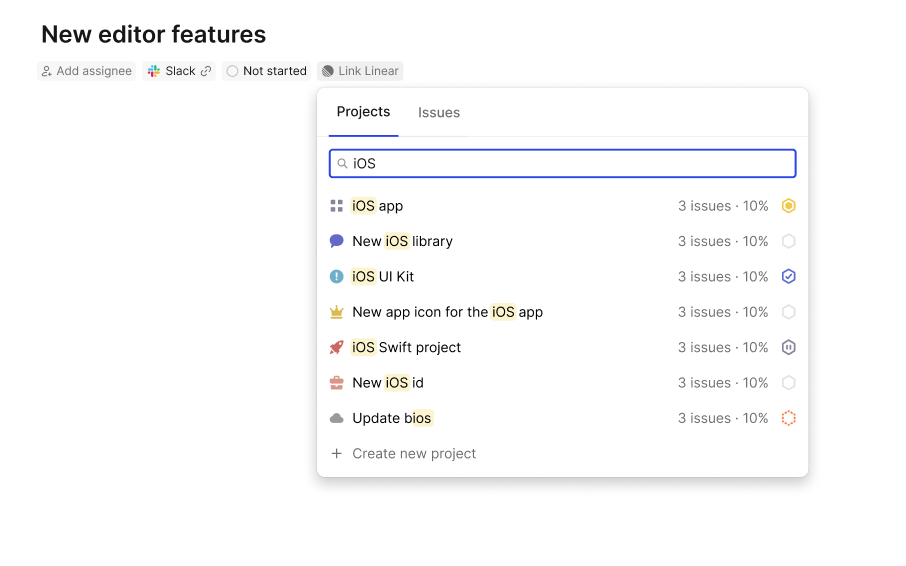
Task: Click the cloud icon beside Update bios
Action: [x=336, y=418]
